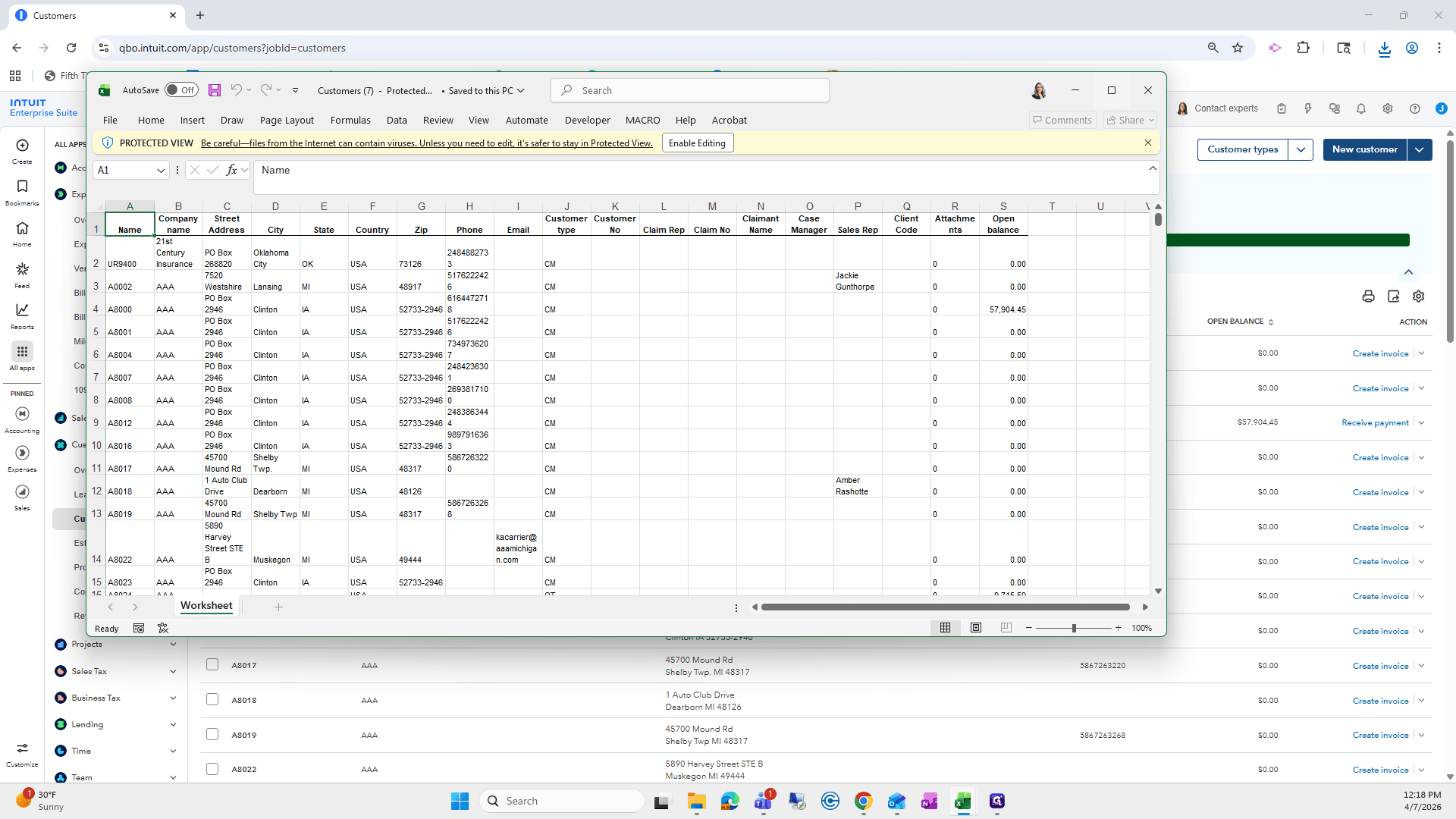Click the Excel Search box

pos(690,90)
